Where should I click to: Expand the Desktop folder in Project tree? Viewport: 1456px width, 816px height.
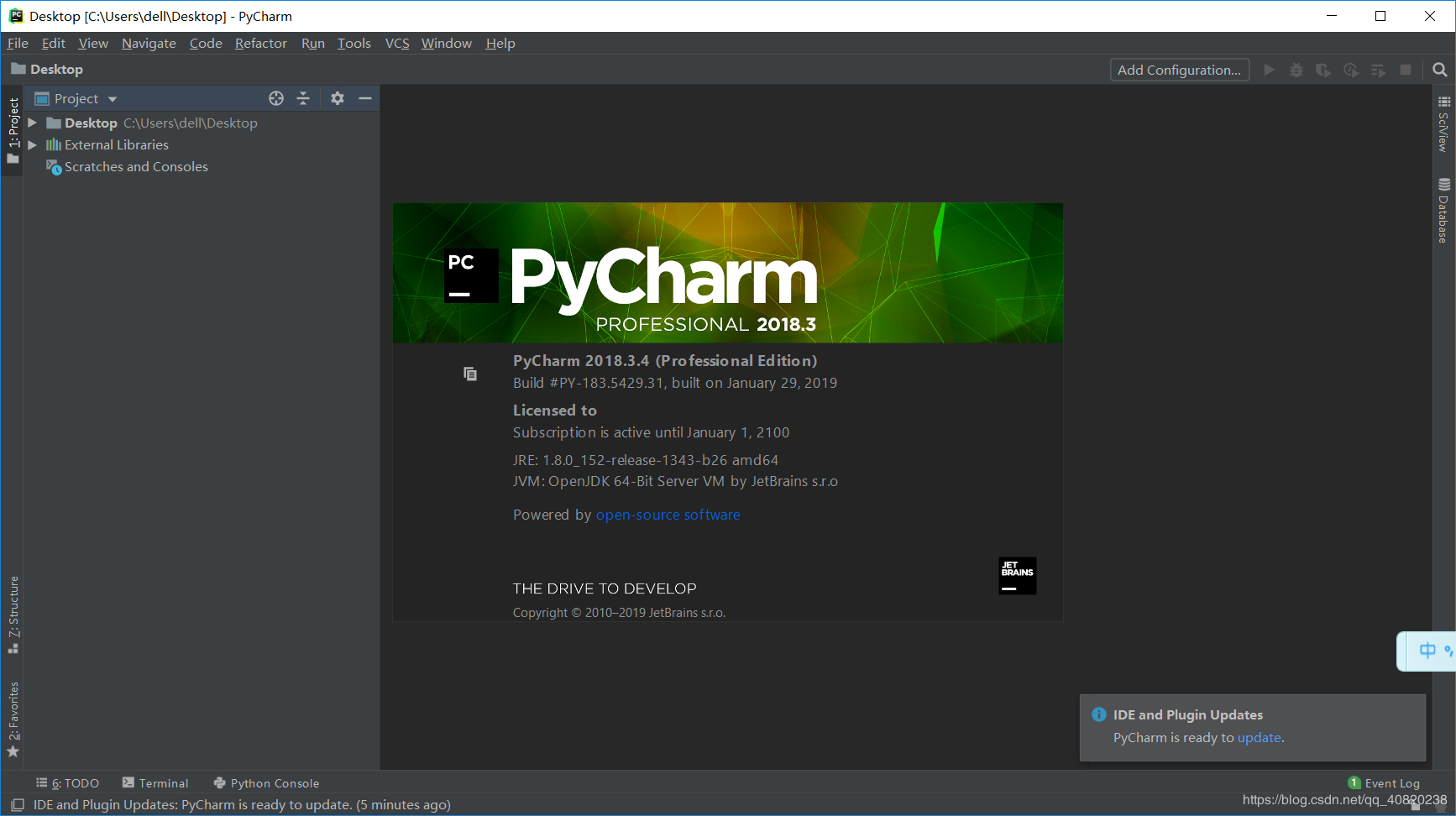pos(31,123)
